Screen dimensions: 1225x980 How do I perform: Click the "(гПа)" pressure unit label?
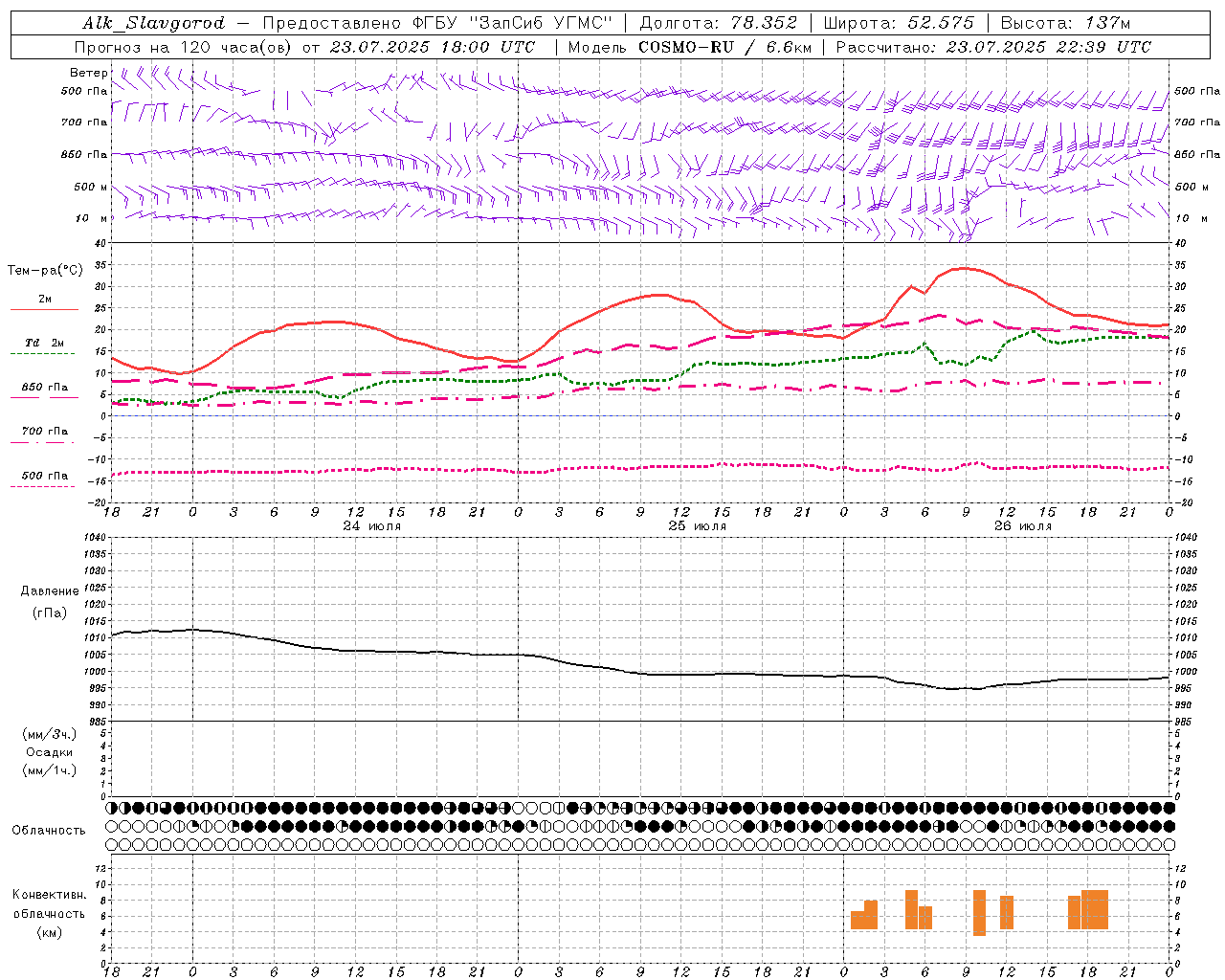coord(50,613)
